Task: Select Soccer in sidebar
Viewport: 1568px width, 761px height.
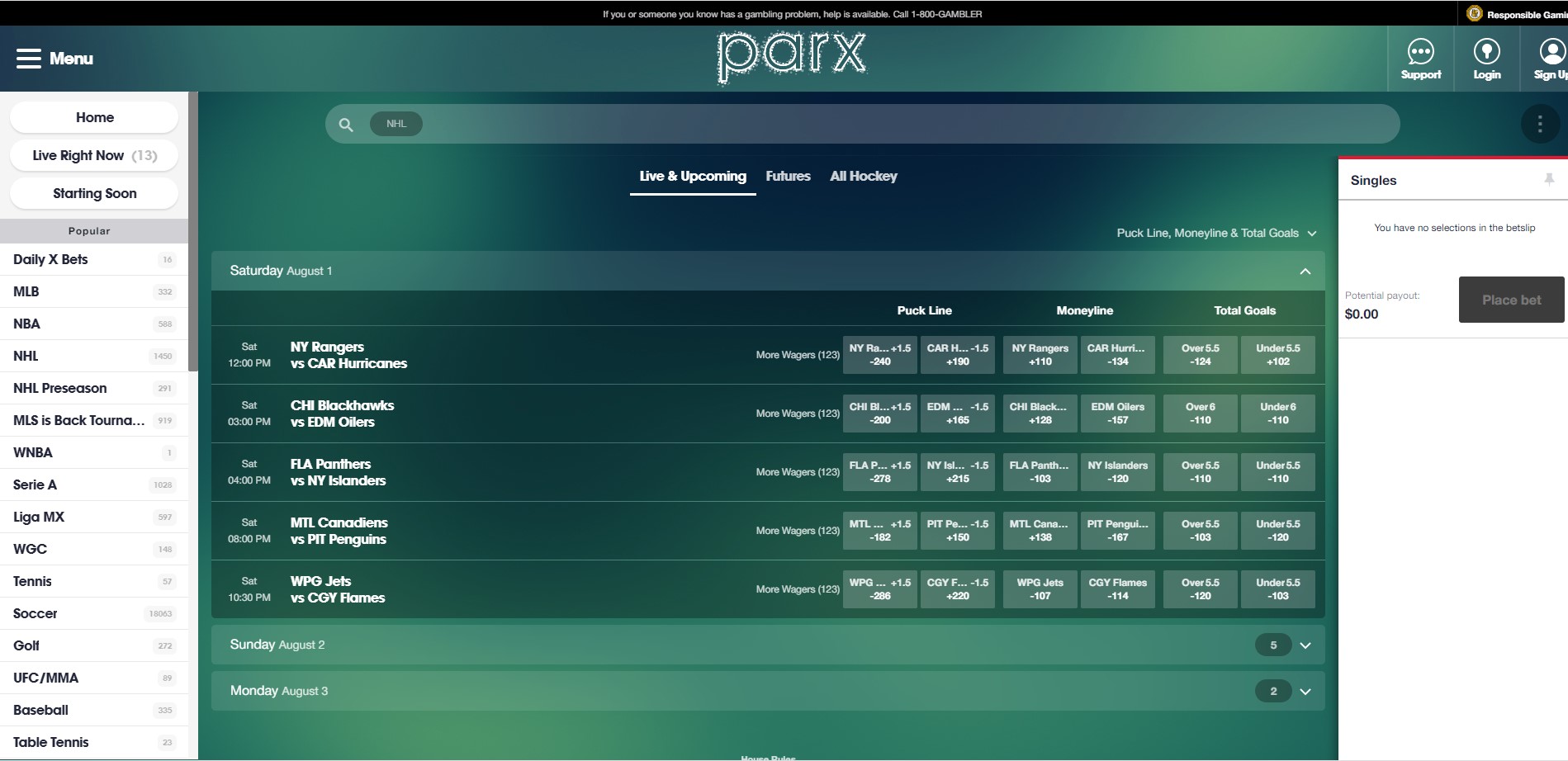Action: (94, 613)
